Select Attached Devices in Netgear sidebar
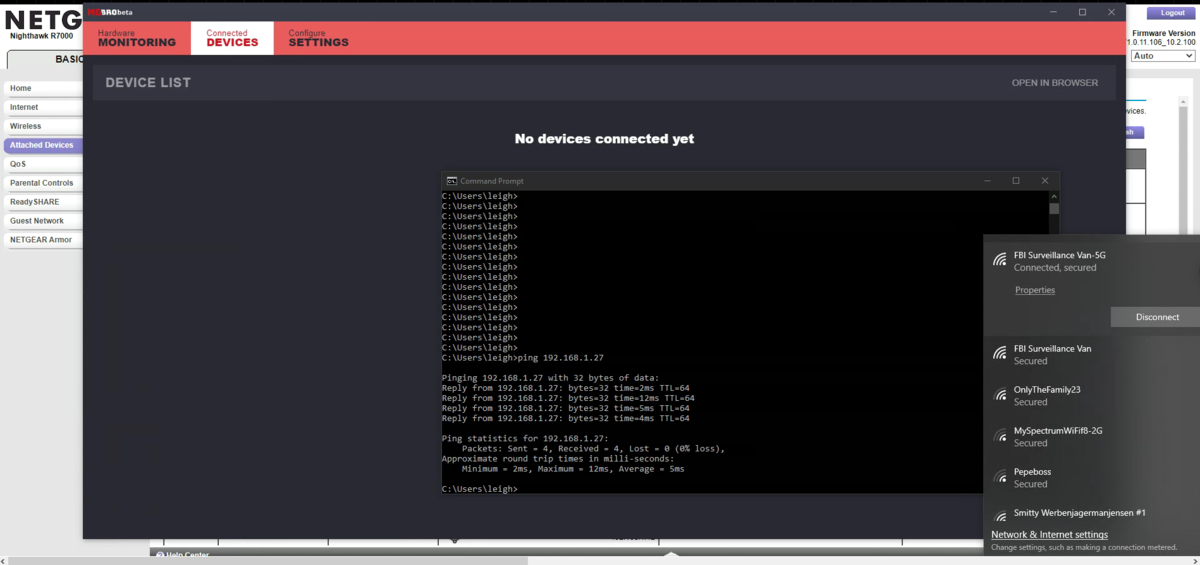Screen dimensions: 1200x565 (x=44, y=145)
